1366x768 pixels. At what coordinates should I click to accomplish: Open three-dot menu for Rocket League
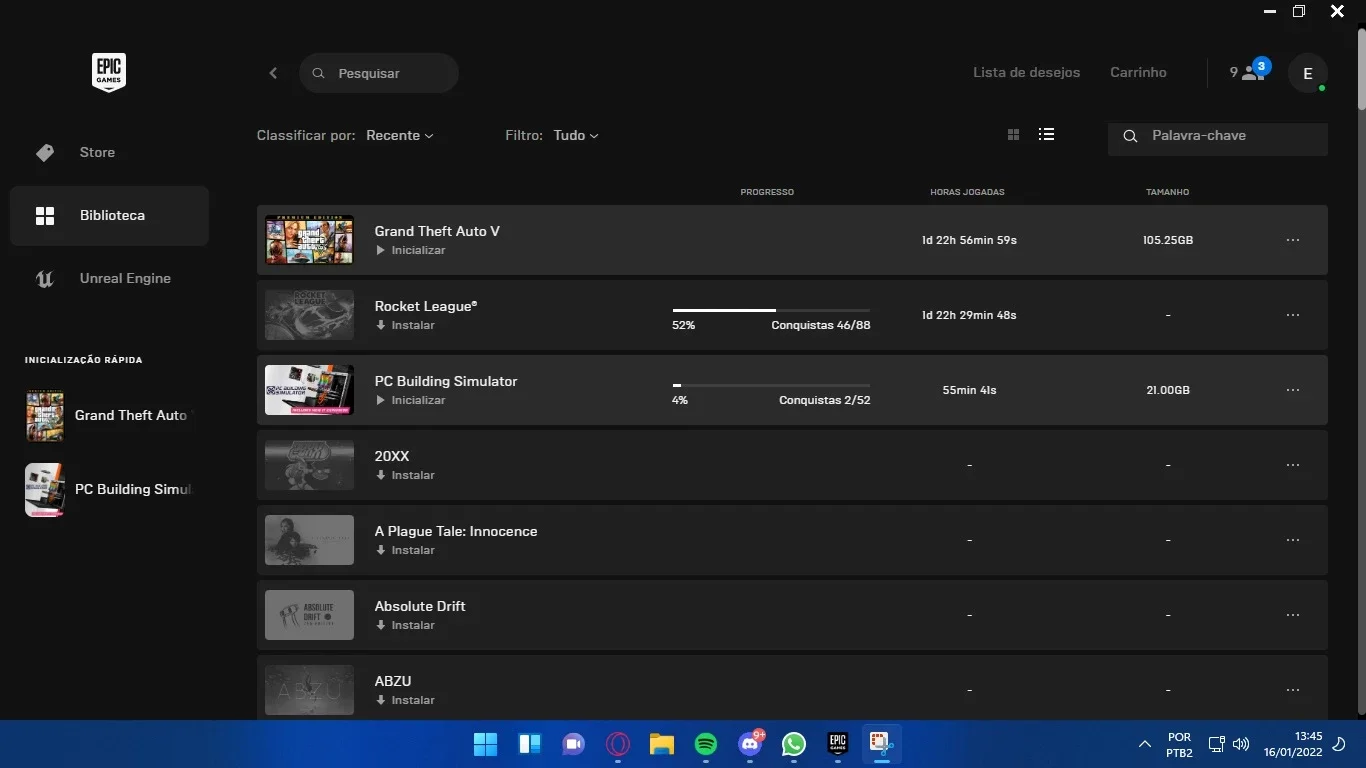[1293, 315]
